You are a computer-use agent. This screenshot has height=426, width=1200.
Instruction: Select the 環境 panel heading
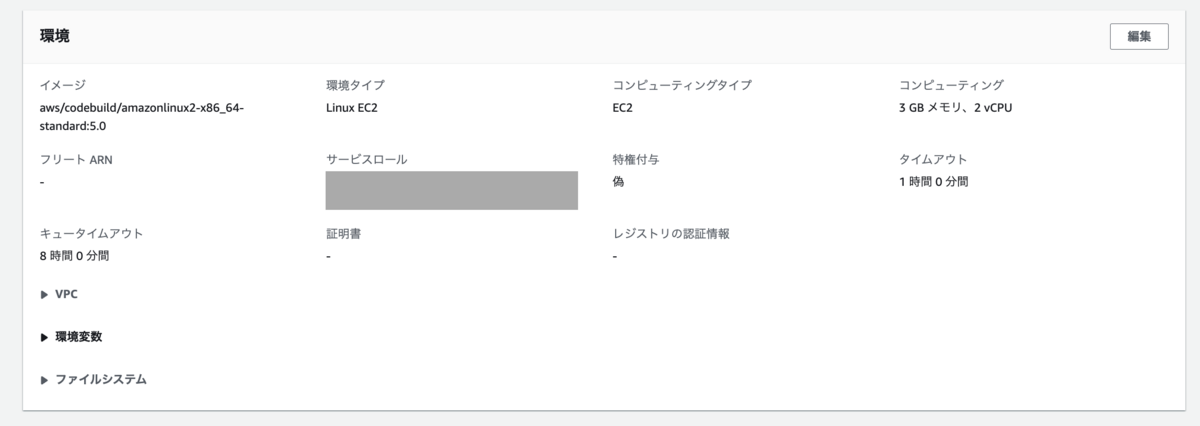pos(54,36)
